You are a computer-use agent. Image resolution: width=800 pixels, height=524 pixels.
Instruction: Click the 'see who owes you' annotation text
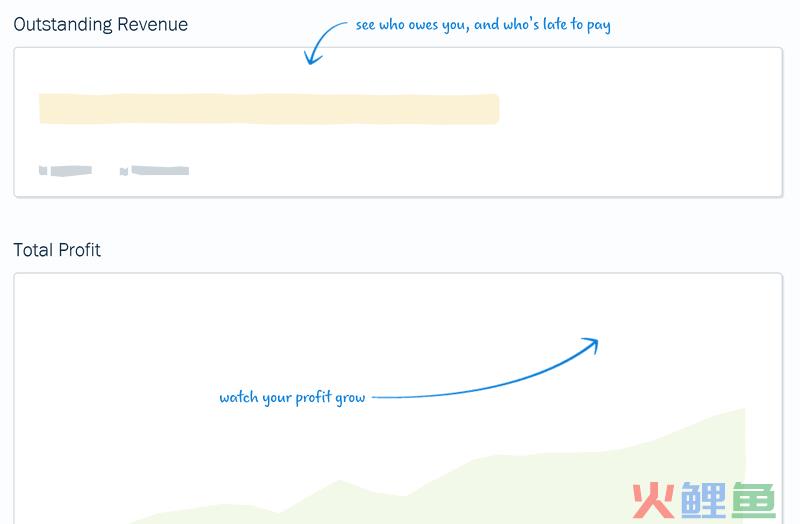tap(483, 25)
